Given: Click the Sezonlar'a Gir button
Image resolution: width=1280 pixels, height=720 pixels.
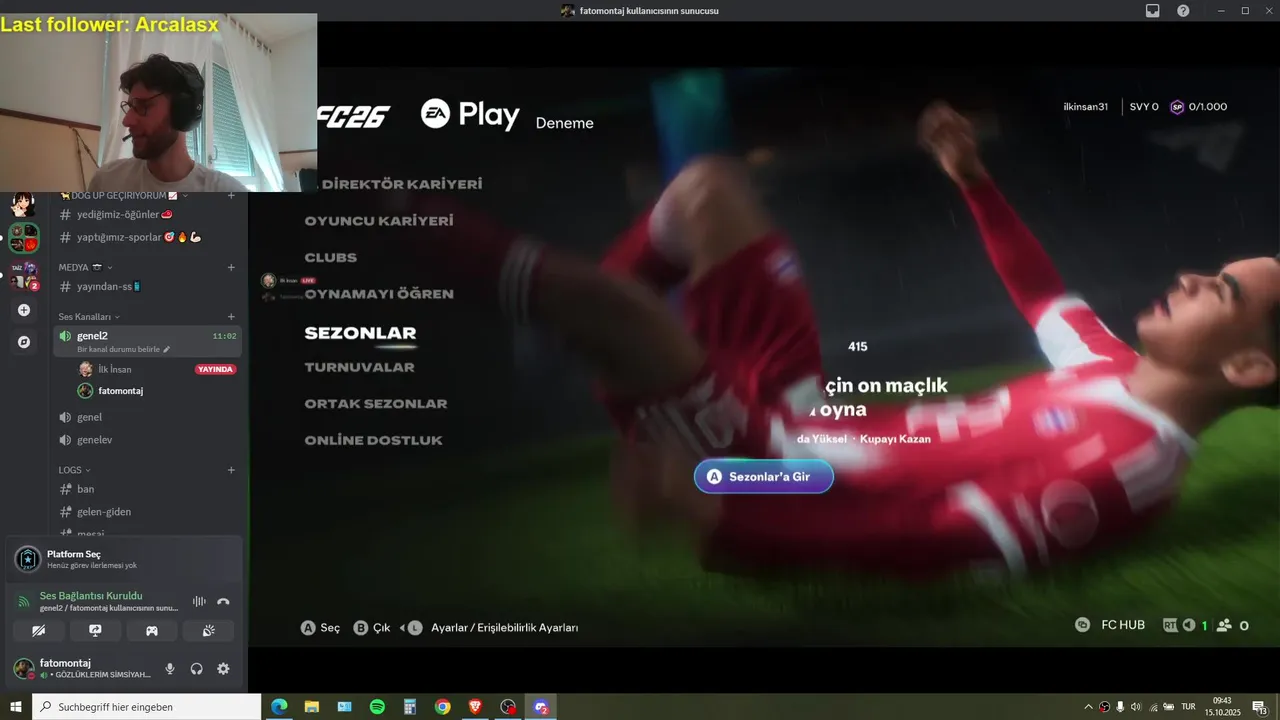Looking at the screenshot, I should (x=764, y=477).
